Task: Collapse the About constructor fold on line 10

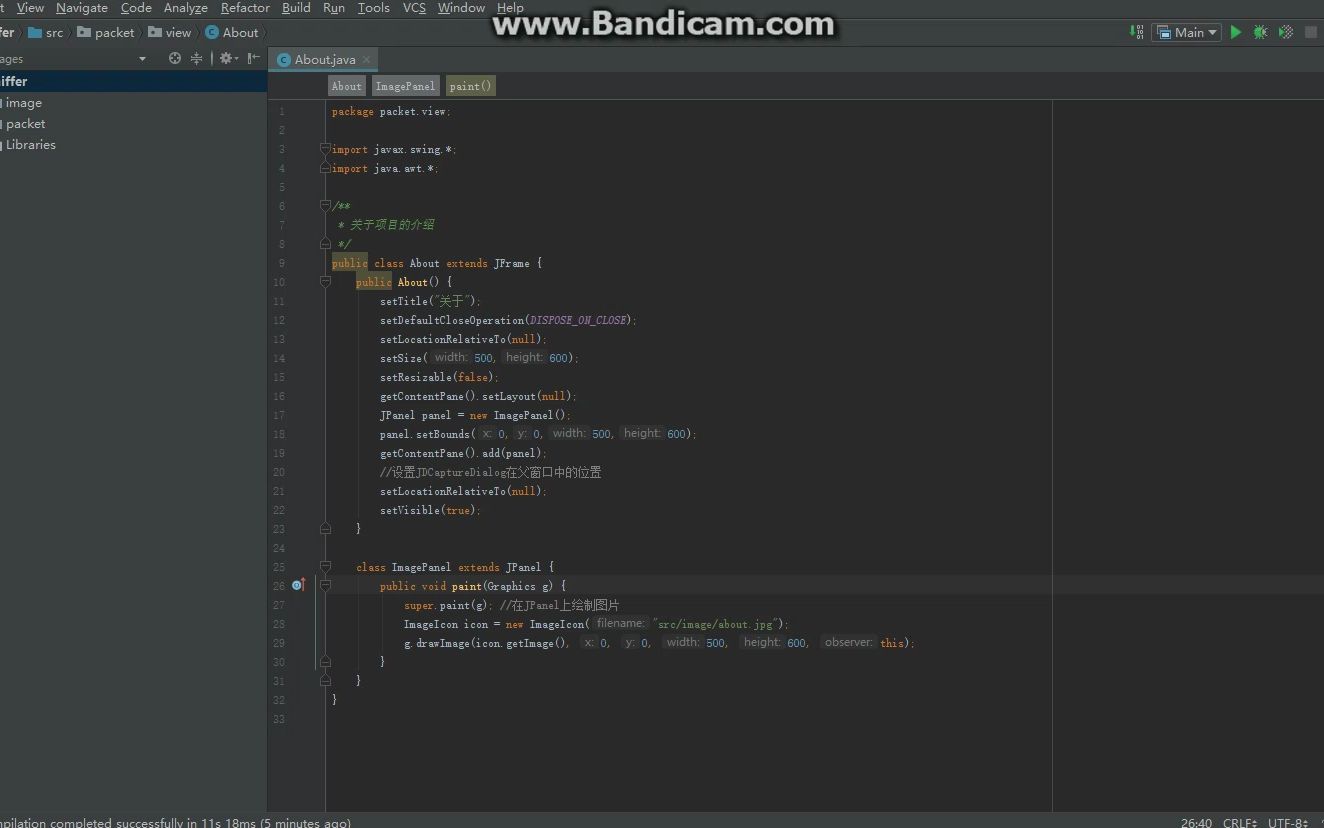Action: point(325,282)
